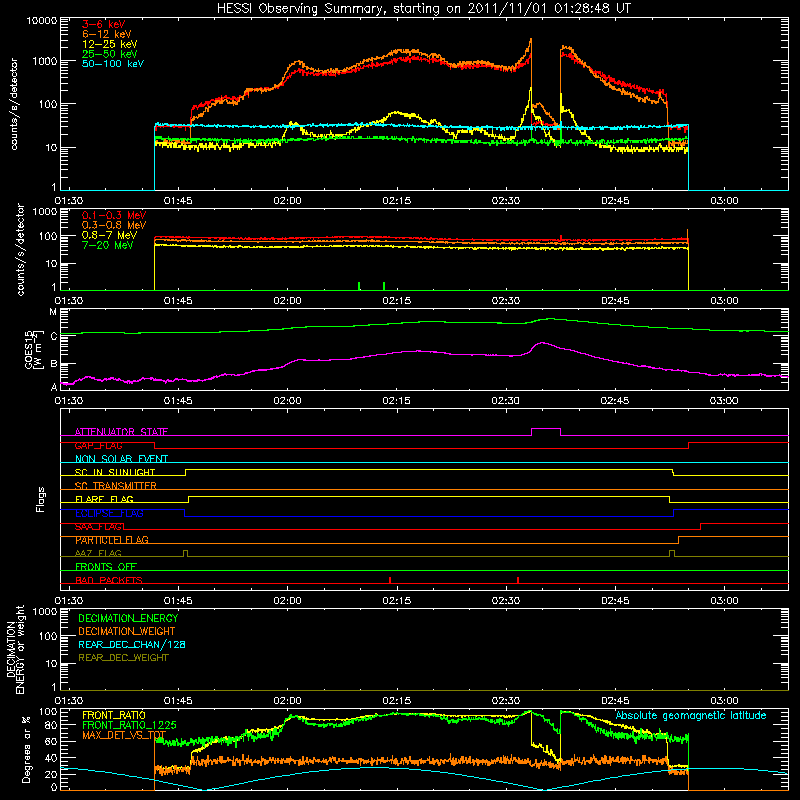Select the "12-25 keV" legend label
This screenshot has width=800, height=800.
click(110, 44)
